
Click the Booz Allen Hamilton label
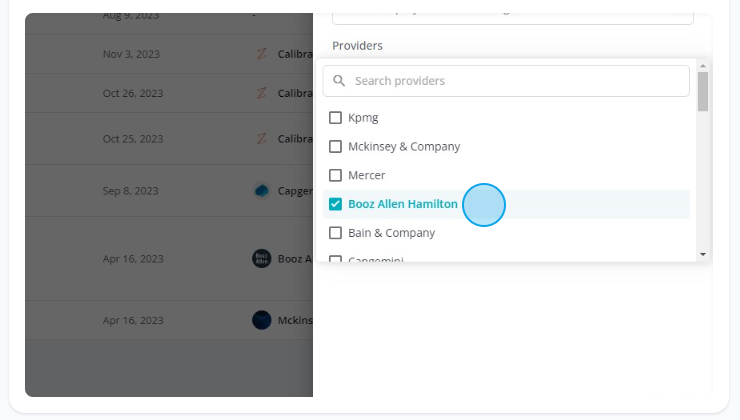tap(403, 204)
